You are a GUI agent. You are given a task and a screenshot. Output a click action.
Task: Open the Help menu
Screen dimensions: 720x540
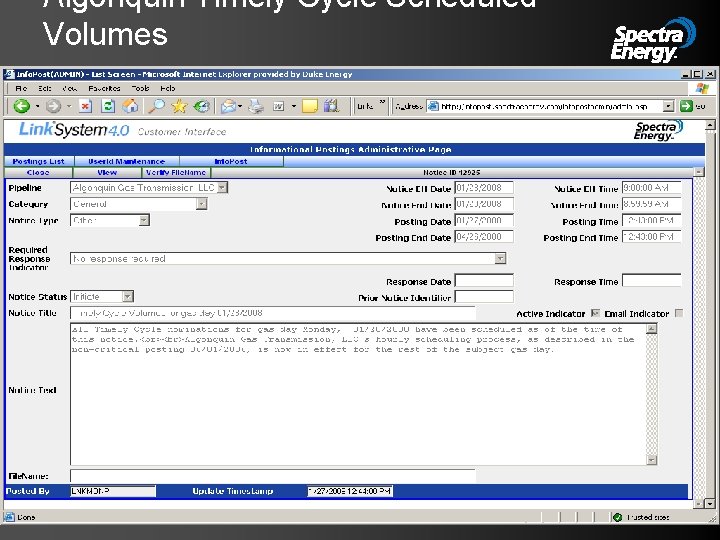click(x=168, y=88)
